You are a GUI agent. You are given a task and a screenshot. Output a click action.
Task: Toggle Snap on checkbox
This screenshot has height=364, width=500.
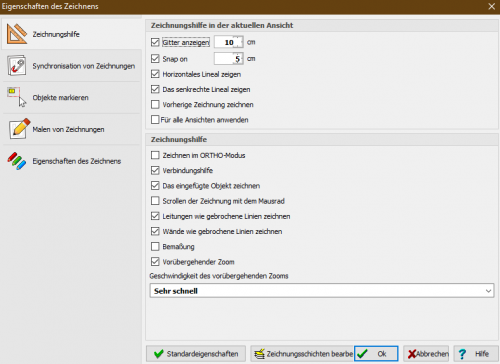pyautogui.click(x=155, y=59)
